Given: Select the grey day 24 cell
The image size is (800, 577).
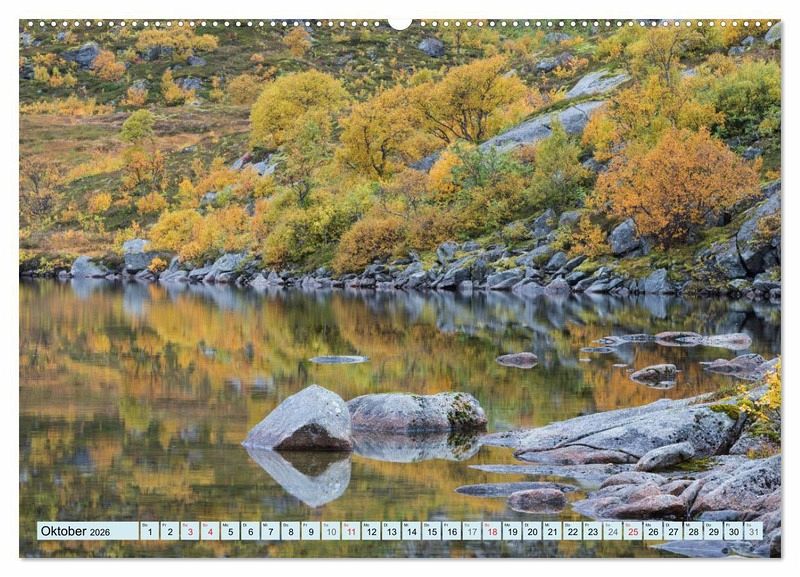Looking at the screenshot, I should [613, 531].
